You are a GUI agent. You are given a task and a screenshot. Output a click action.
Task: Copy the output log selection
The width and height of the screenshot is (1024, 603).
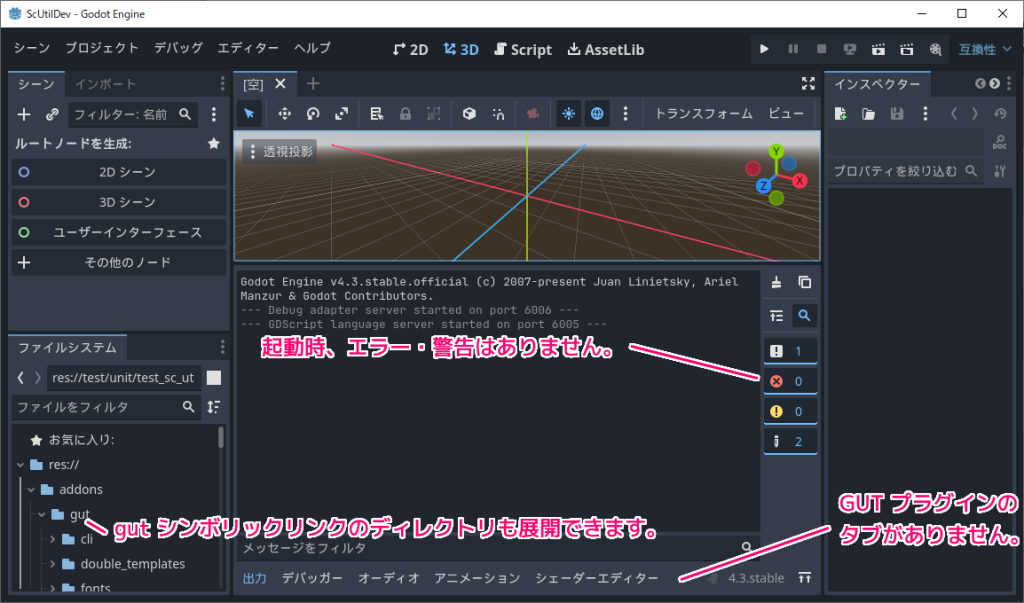click(x=805, y=282)
